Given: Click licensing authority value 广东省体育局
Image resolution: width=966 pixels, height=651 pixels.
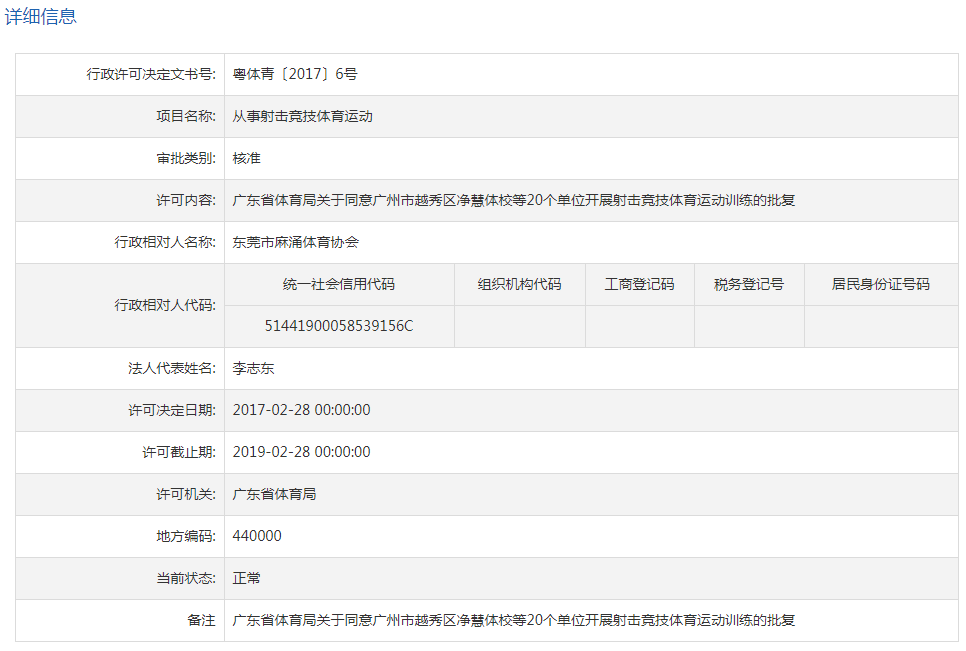Looking at the screenshot, I should click(274, 494).
